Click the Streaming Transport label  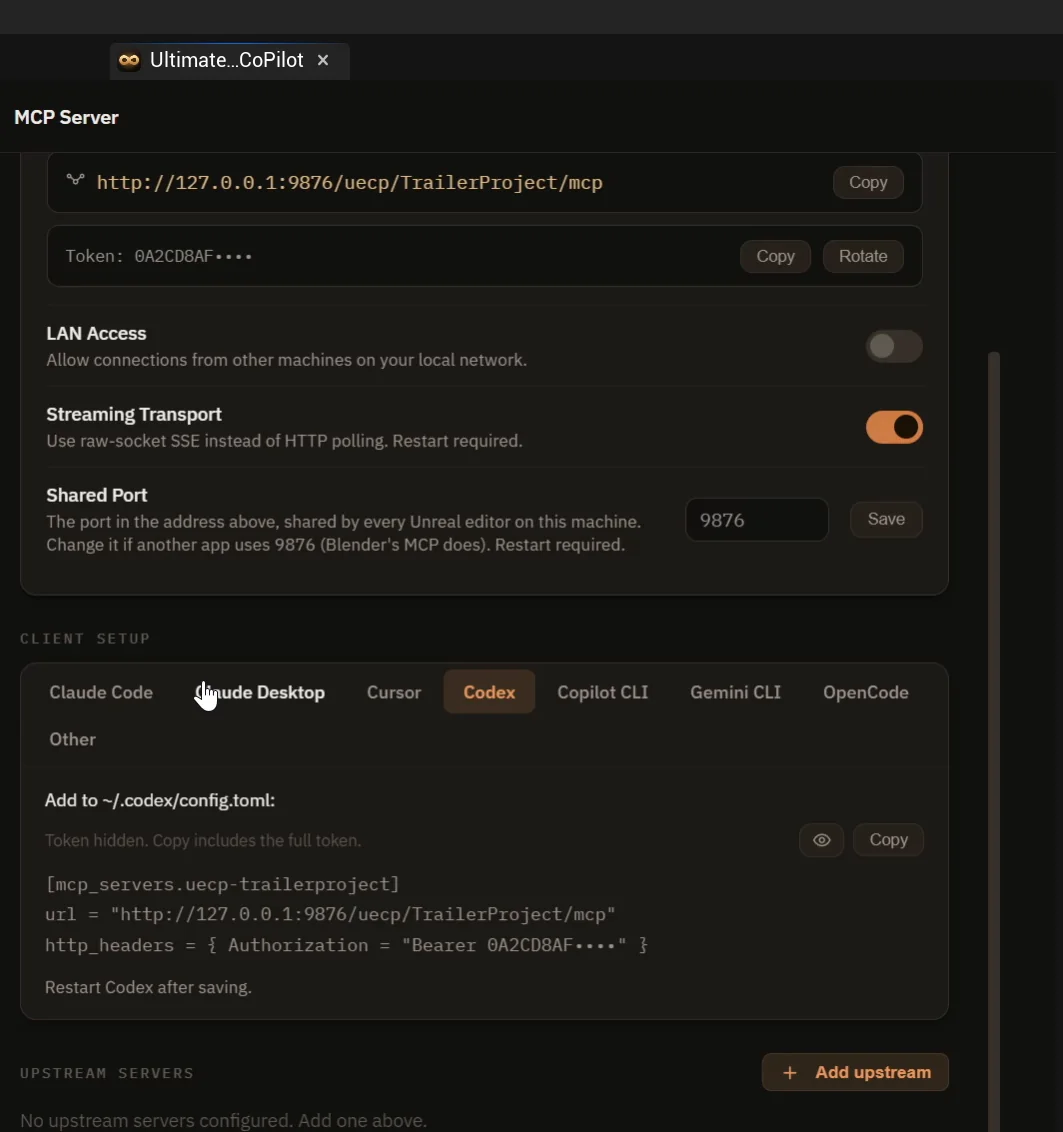click(134, 414)
